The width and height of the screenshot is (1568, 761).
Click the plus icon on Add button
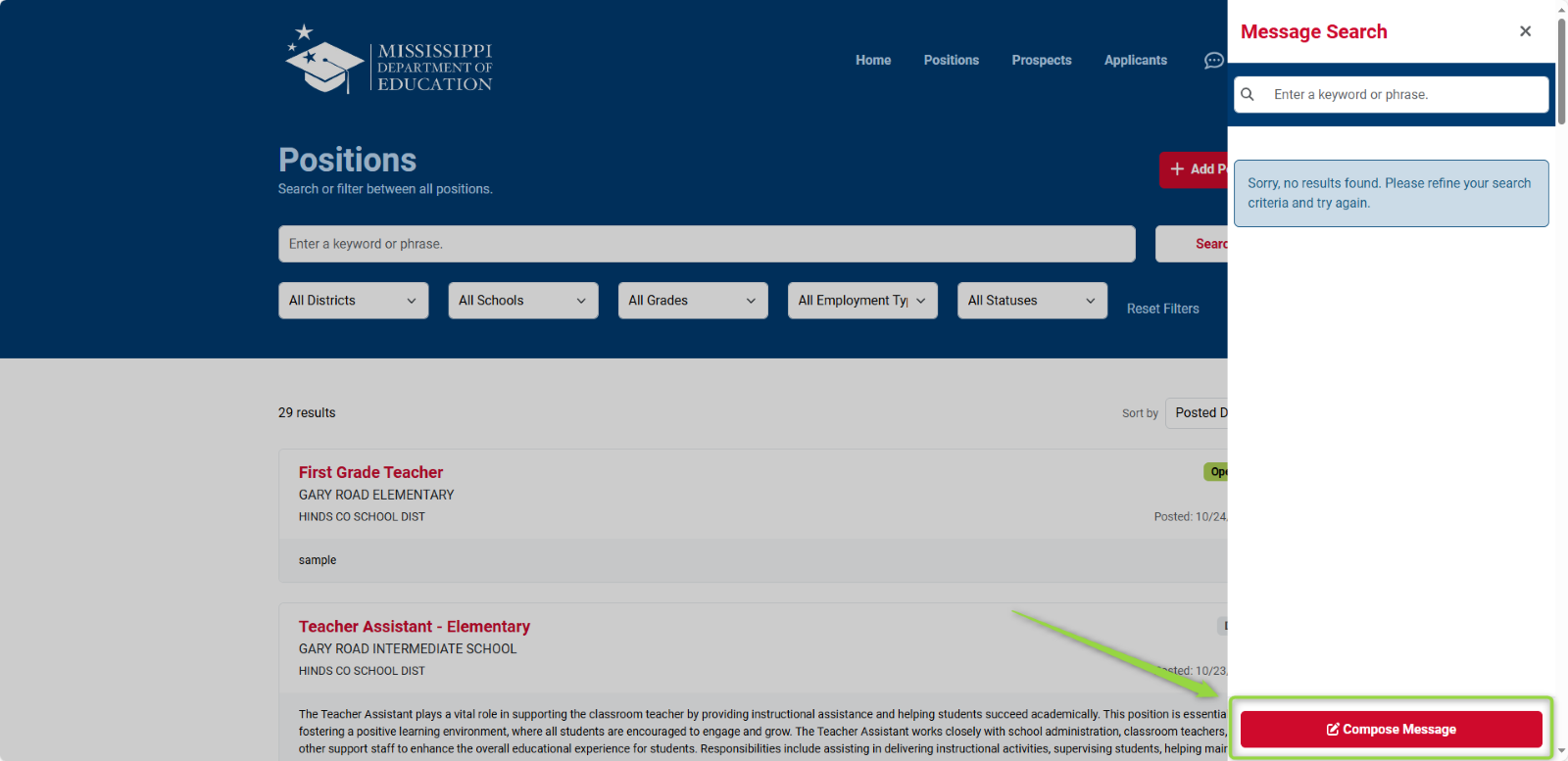[1177, 169]
